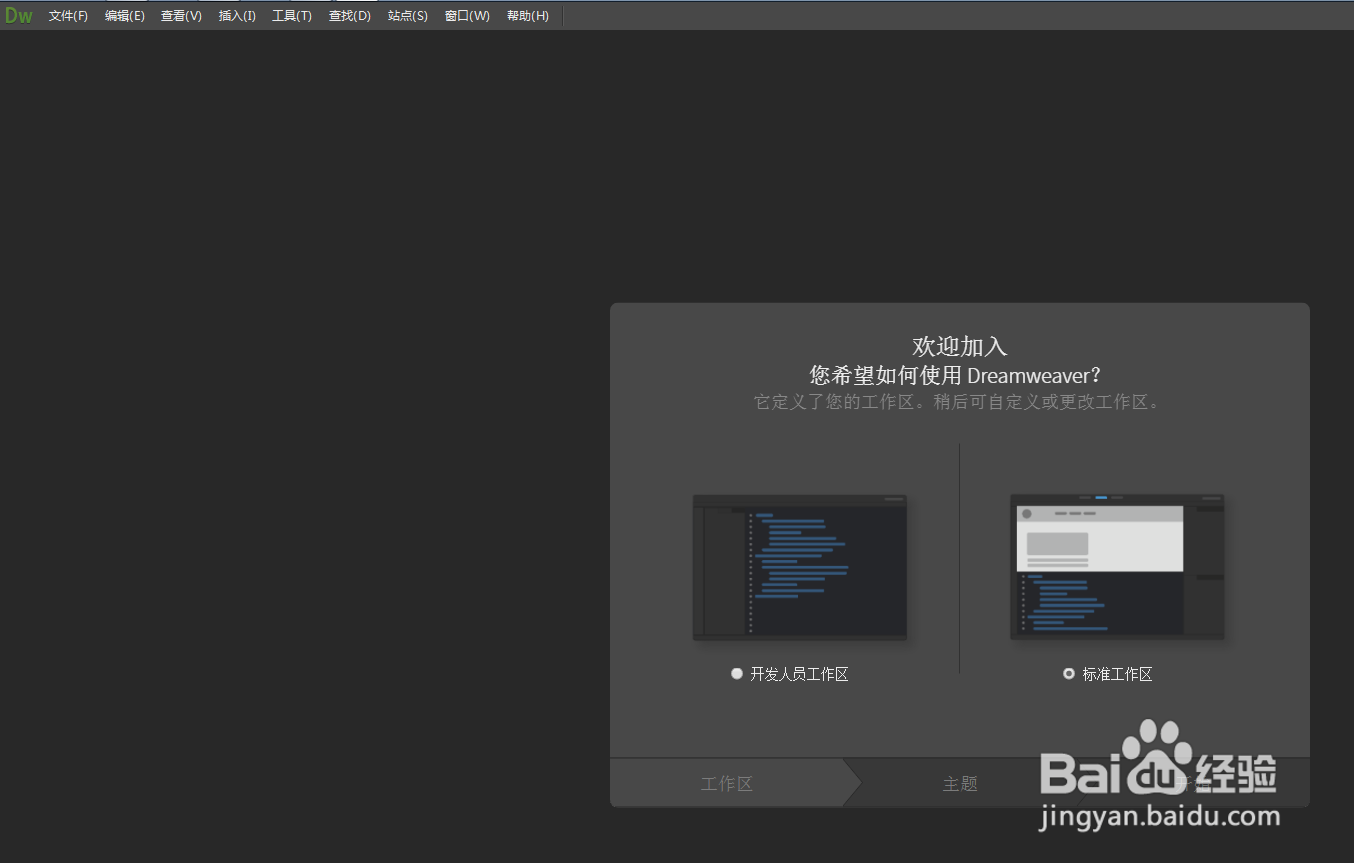Open the 编辑(E) menu
This screenshot has width=1354, height=863.
125,16
